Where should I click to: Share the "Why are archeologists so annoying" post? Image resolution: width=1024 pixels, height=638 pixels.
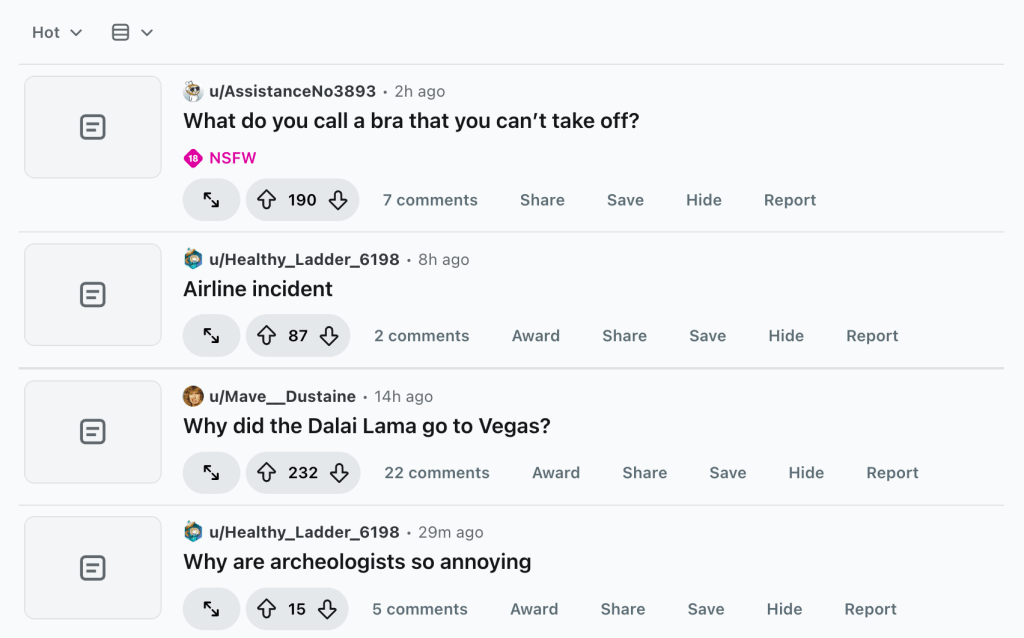tap(622, 609)
